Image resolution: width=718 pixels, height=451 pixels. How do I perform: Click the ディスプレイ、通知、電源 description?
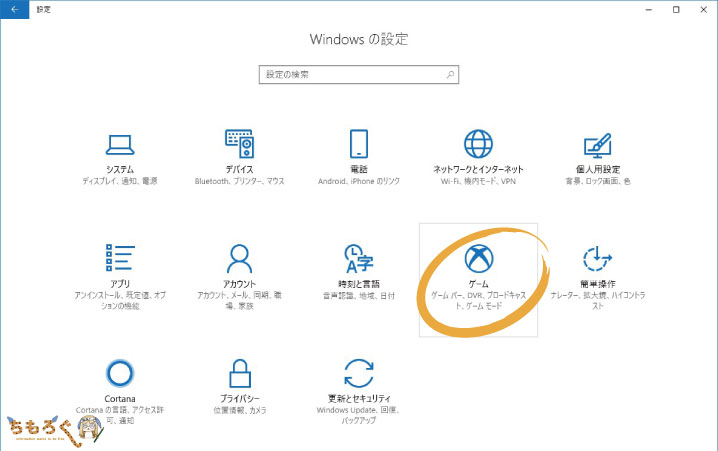point(120,181)
